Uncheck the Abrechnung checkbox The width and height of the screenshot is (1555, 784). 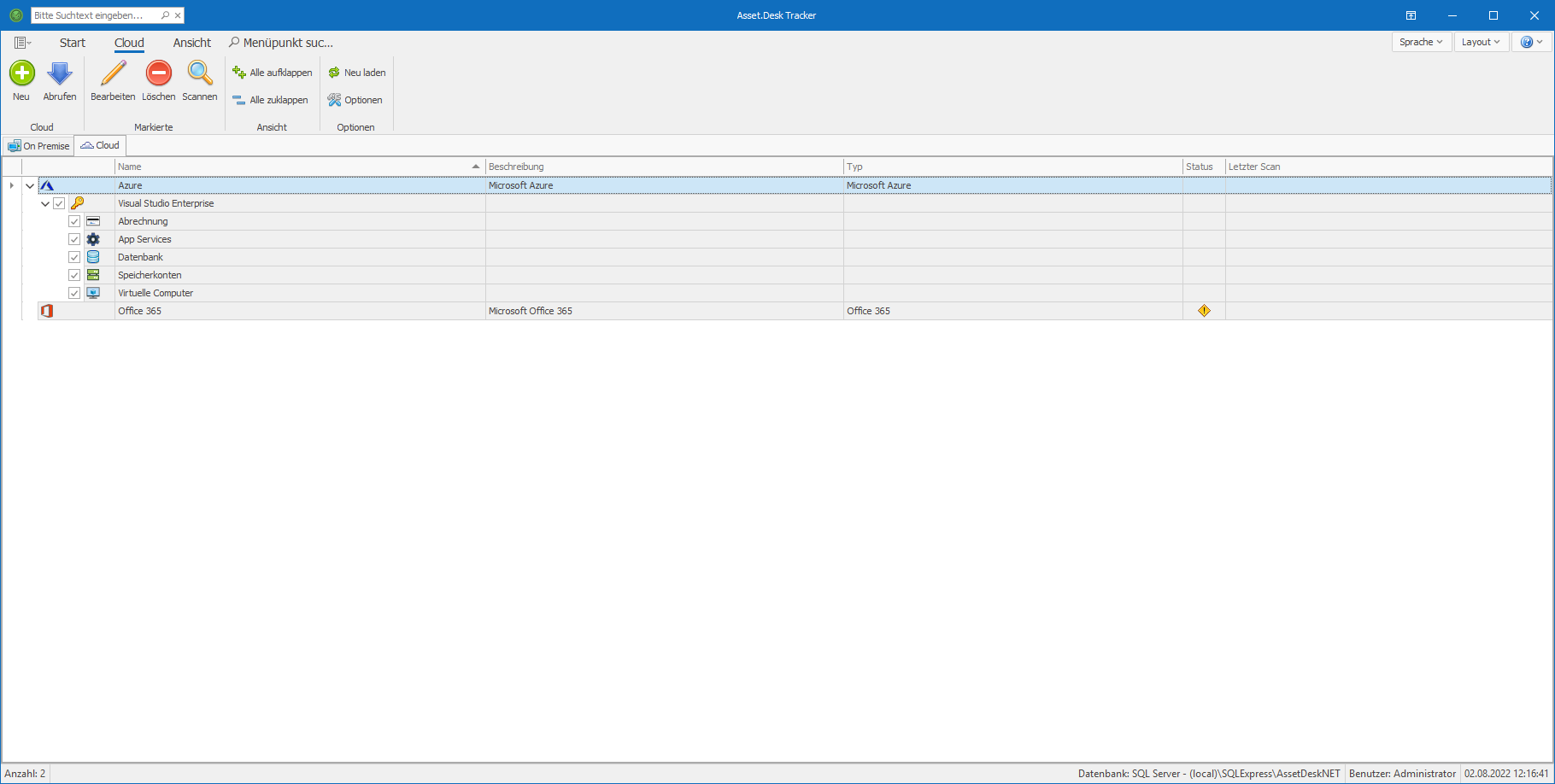(x=74, y=221)
